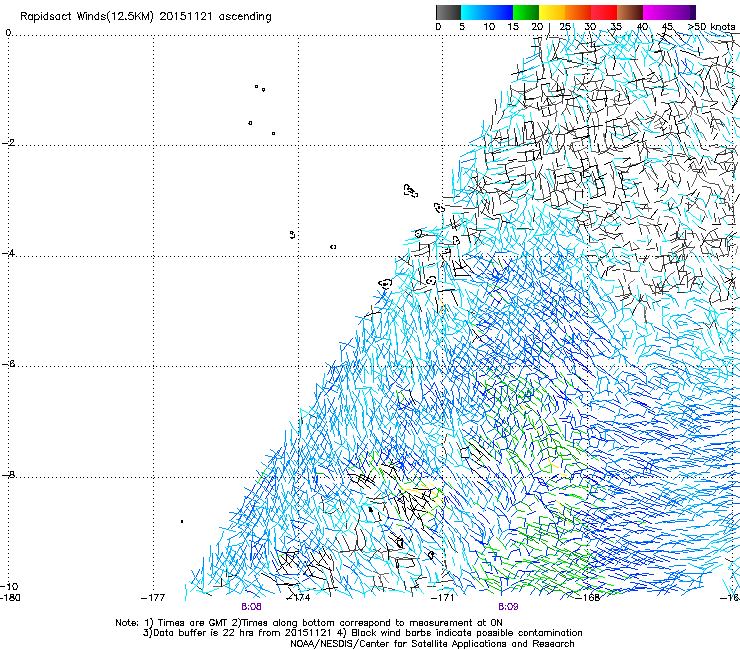
Task: Click the longitude axis label '-177'
Action: pyautogui.click(x=153, y=598)
